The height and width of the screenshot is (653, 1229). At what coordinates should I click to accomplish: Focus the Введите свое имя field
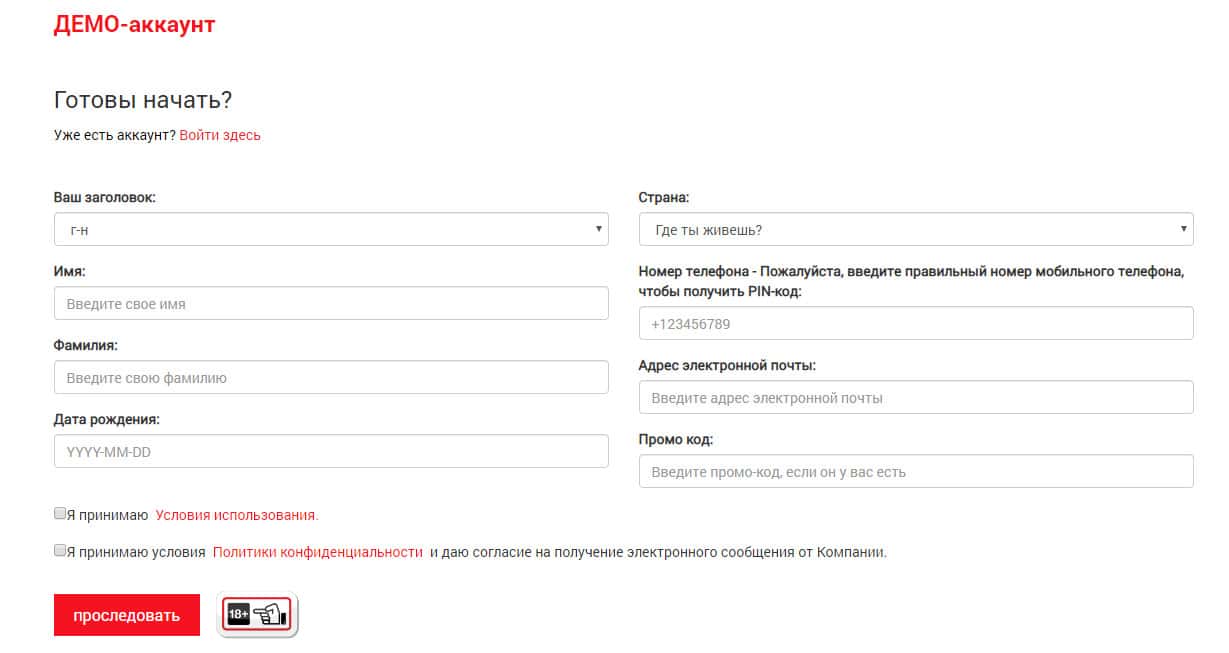pyautogui.click(x=331, y=303)
